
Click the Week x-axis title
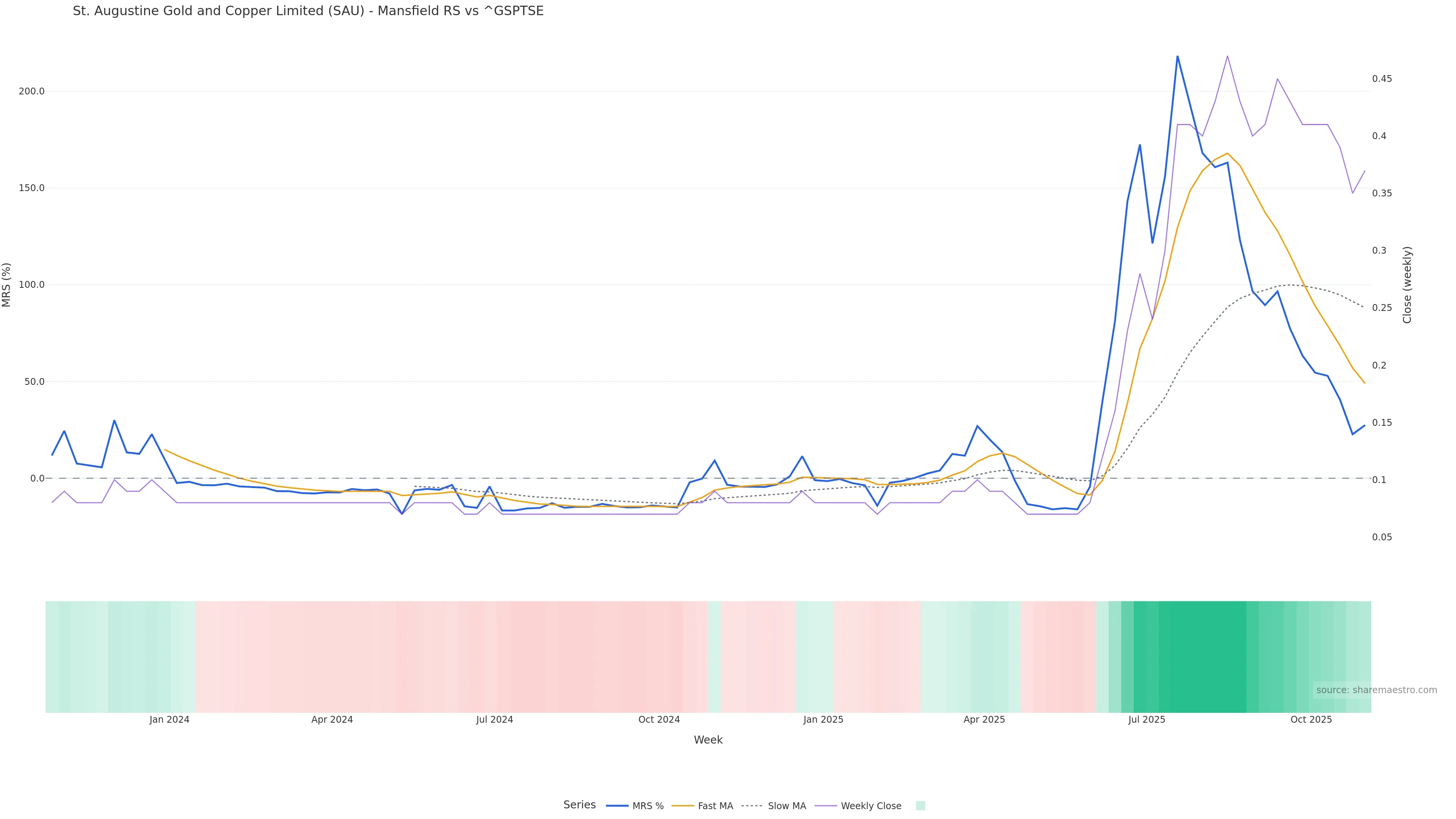point(708,741)
